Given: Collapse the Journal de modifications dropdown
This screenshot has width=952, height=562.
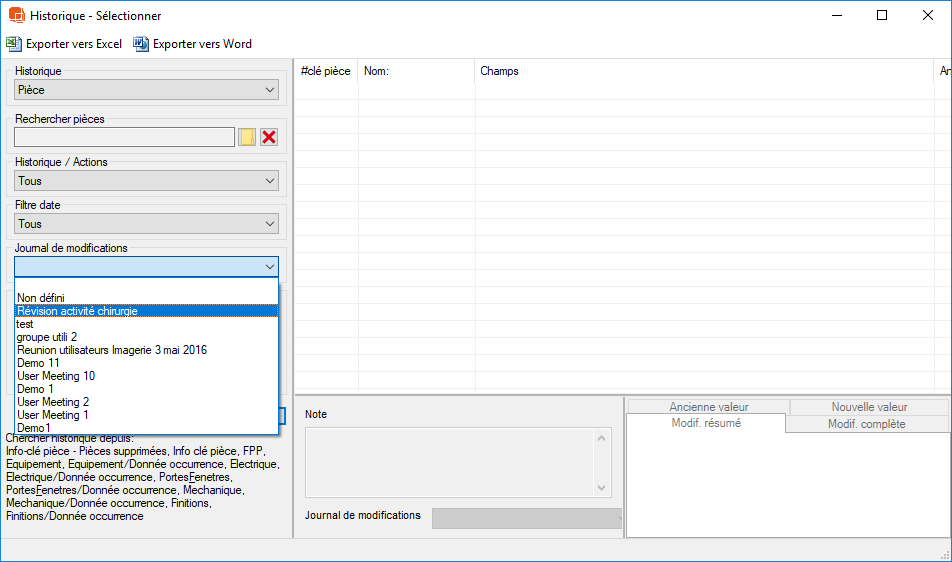Looking at the screenshot, I should pos(270,267).
